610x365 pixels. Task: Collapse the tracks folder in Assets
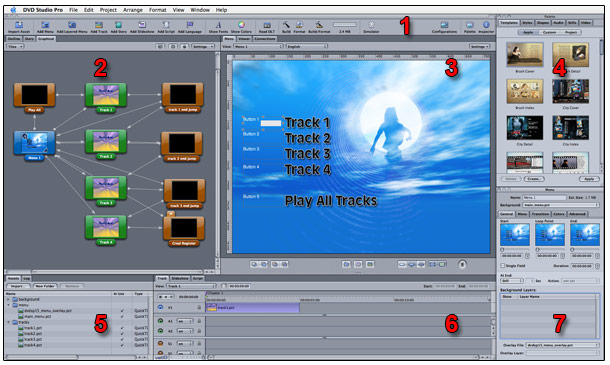click(x=9, y=322)
